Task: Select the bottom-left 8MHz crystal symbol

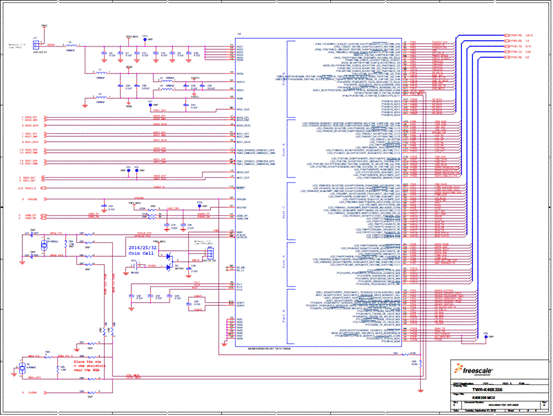Action: pyautogui.click(x=22, y=369)
